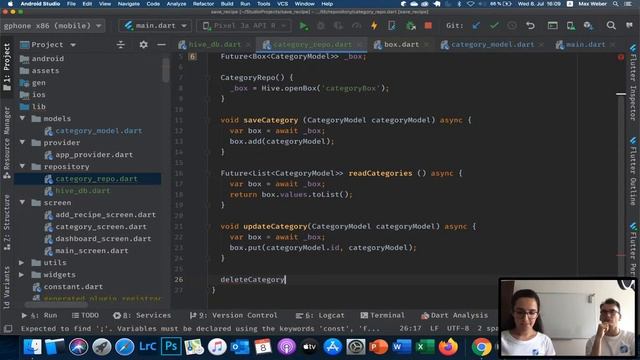Open the Version Control tool window
Viewport: 640px width, 360px height.
click(233, 316)
